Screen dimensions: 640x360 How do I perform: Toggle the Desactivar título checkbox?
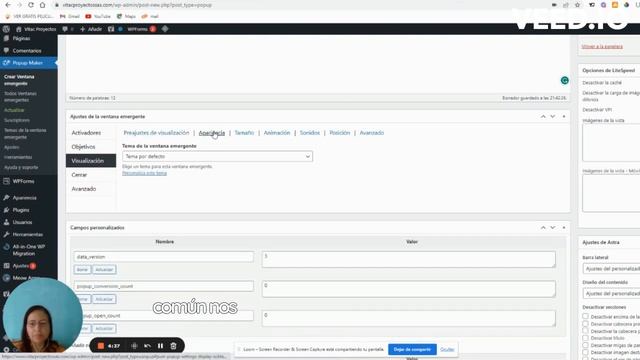click(585, 338)
